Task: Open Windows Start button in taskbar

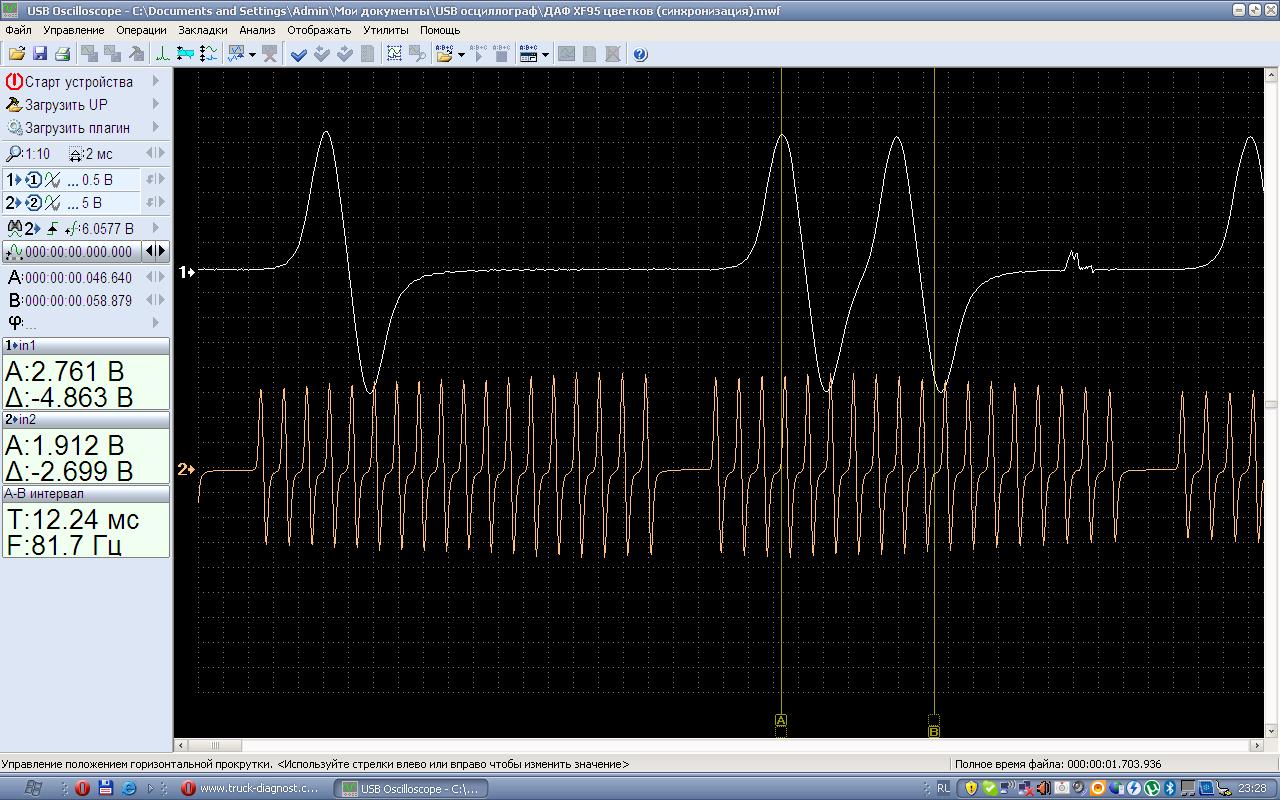Action: click(32, 788)
